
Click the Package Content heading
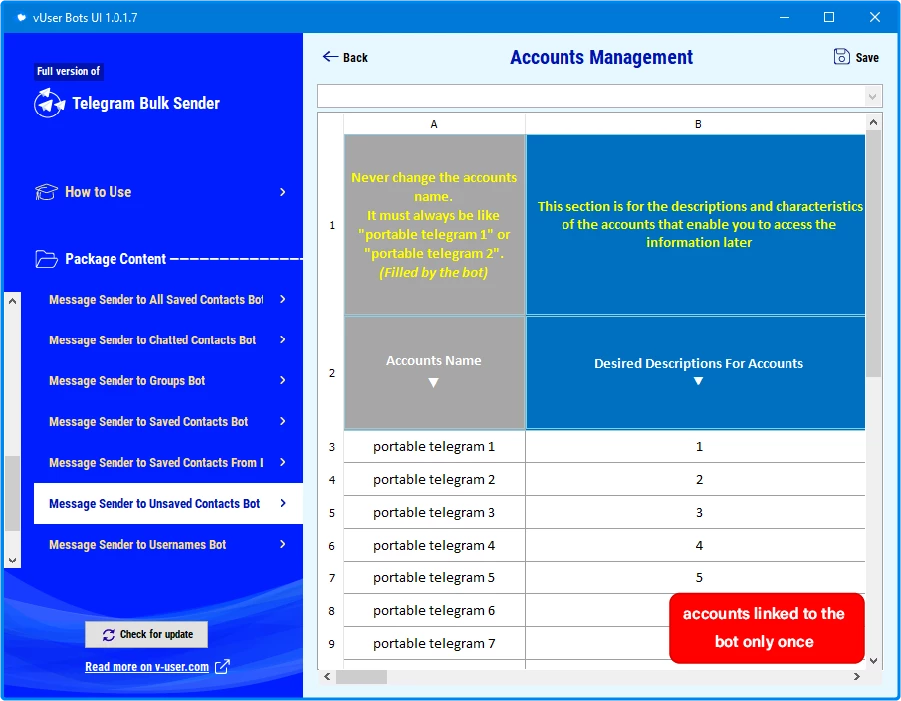pos(115,259)
